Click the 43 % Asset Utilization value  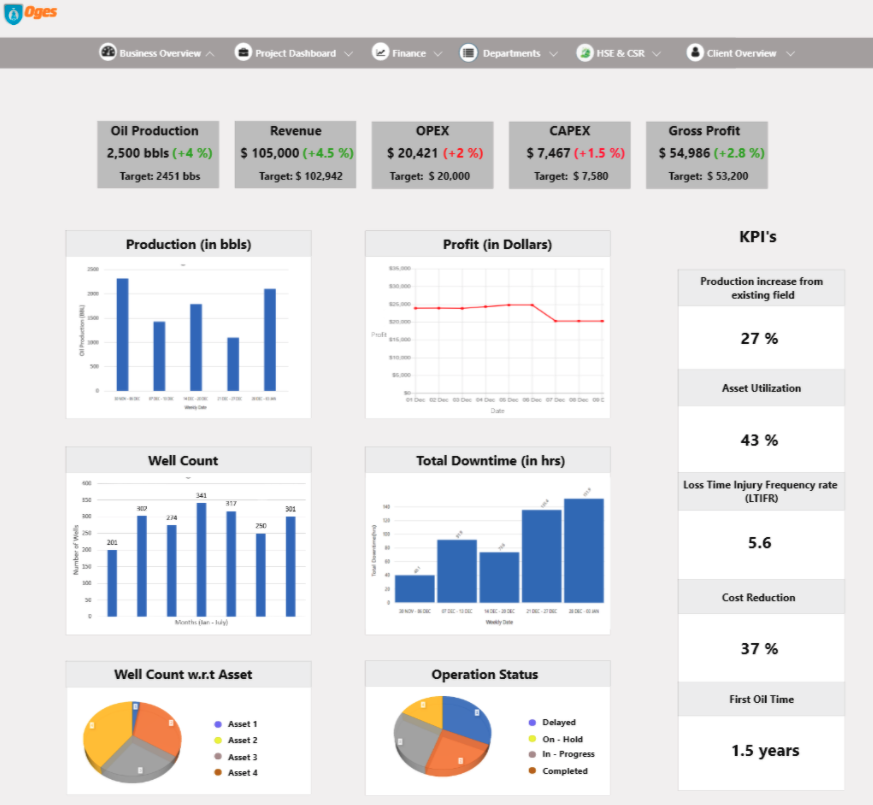coord(759,440)
